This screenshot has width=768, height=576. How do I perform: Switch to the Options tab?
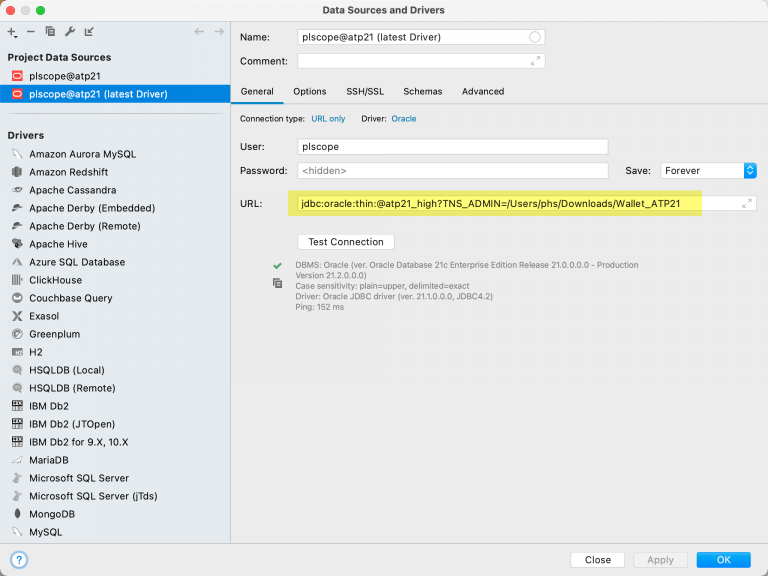[x=310, y=92]
